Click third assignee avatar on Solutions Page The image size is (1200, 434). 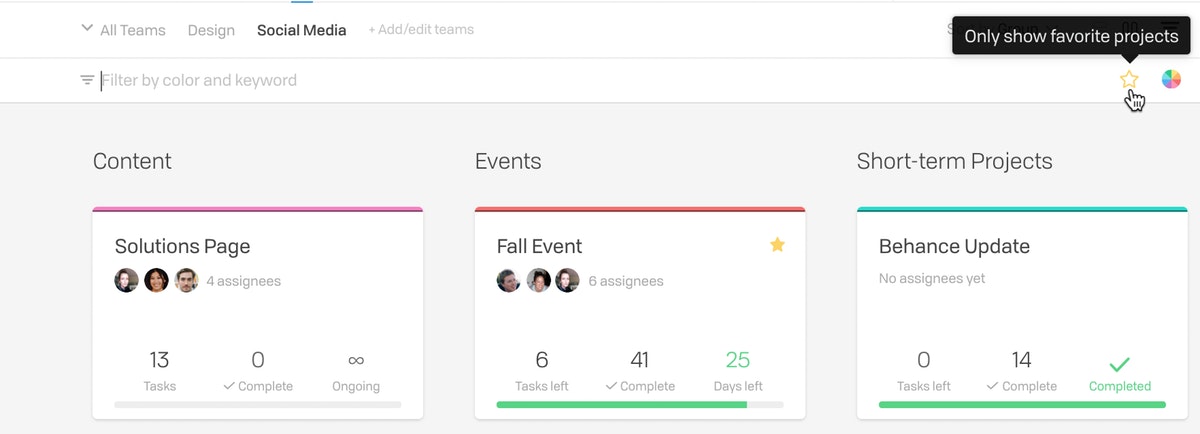(x=186, y=281)
